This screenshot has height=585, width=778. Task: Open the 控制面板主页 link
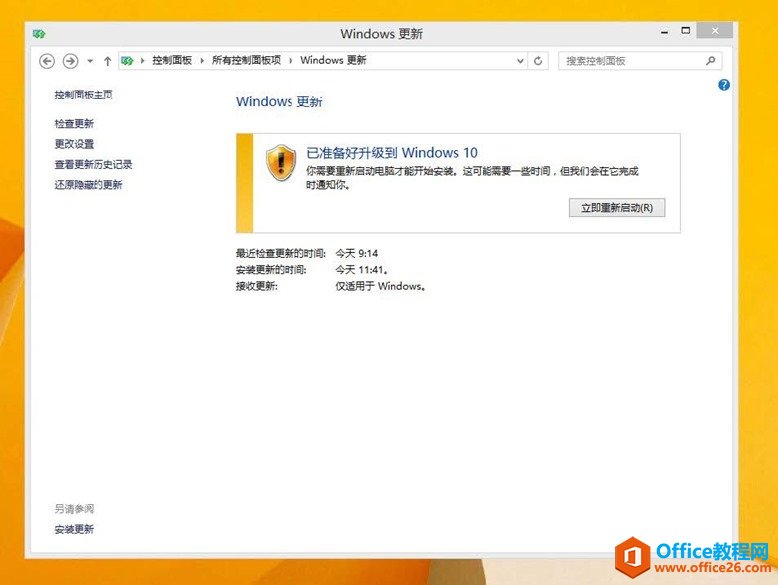(83, 95)
